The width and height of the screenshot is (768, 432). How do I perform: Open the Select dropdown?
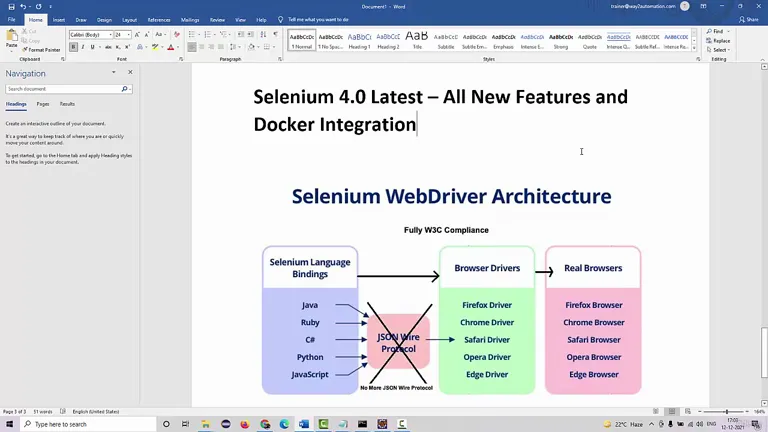(x=719, y=50)
